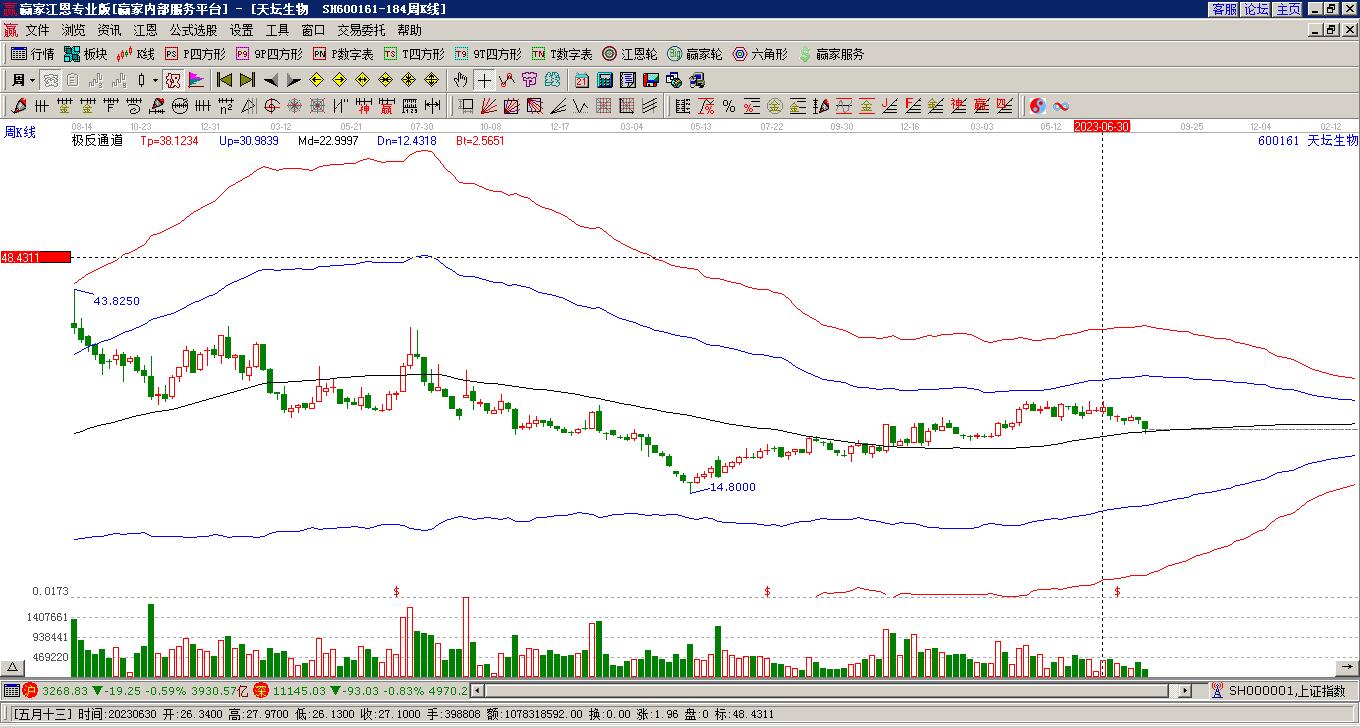This screenshot has width=1360, height=728.
Task: Click the 论坛 forum button
Action: 1256,9
